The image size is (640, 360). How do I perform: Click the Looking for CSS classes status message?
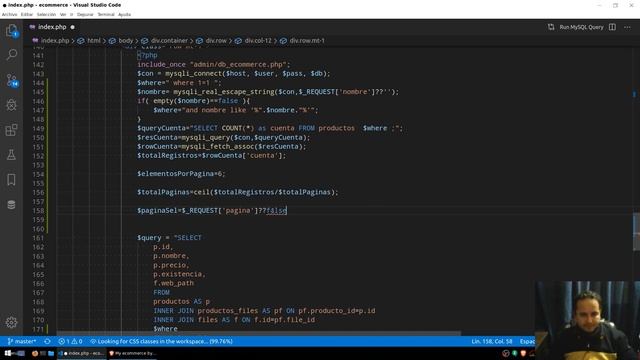pos(161,341)
